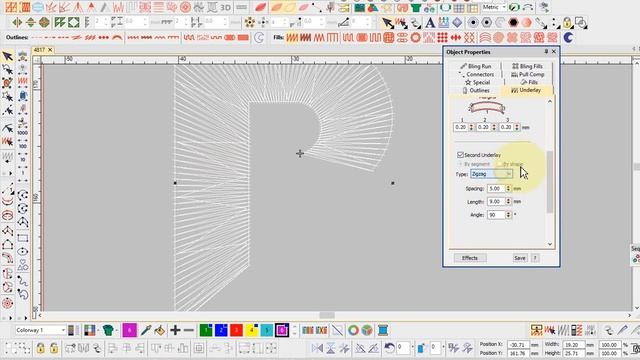
Task: Switch to the Bling Run tab
Action: click(476, 66)
